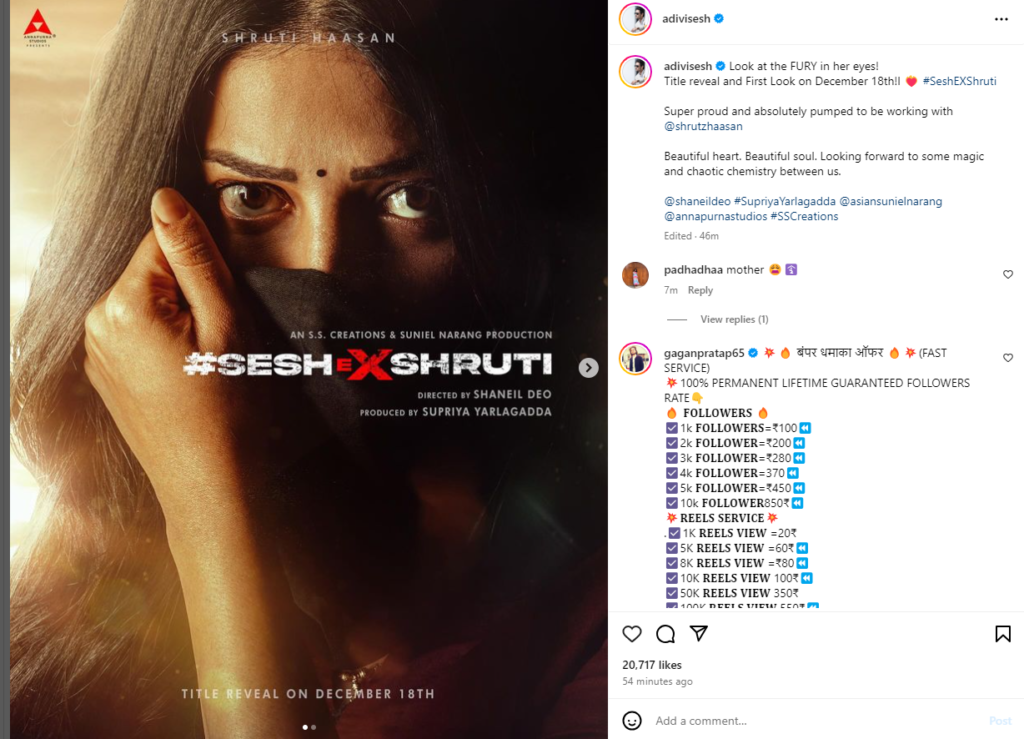Open adivisesh profile picture in header
1024x739 pixels.
pyautogui.click(x=635, y=19)
